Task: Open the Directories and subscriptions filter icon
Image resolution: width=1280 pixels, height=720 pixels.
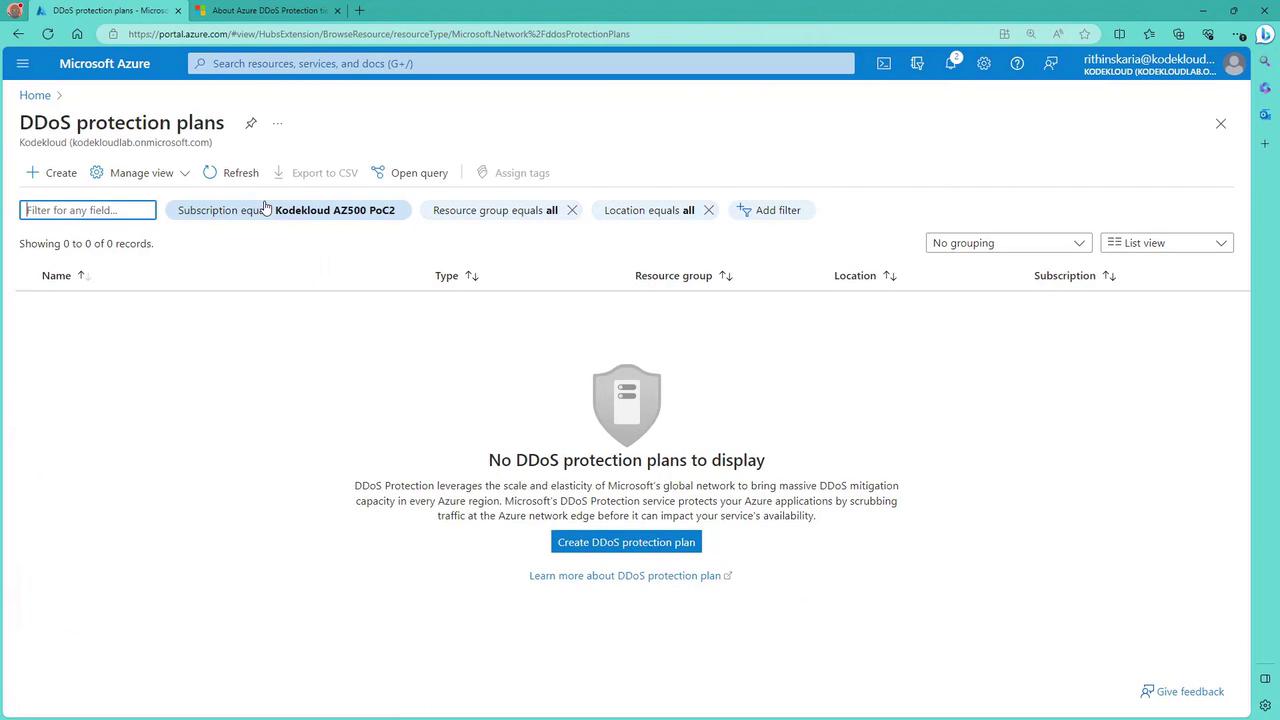Action: click(917, 63)
